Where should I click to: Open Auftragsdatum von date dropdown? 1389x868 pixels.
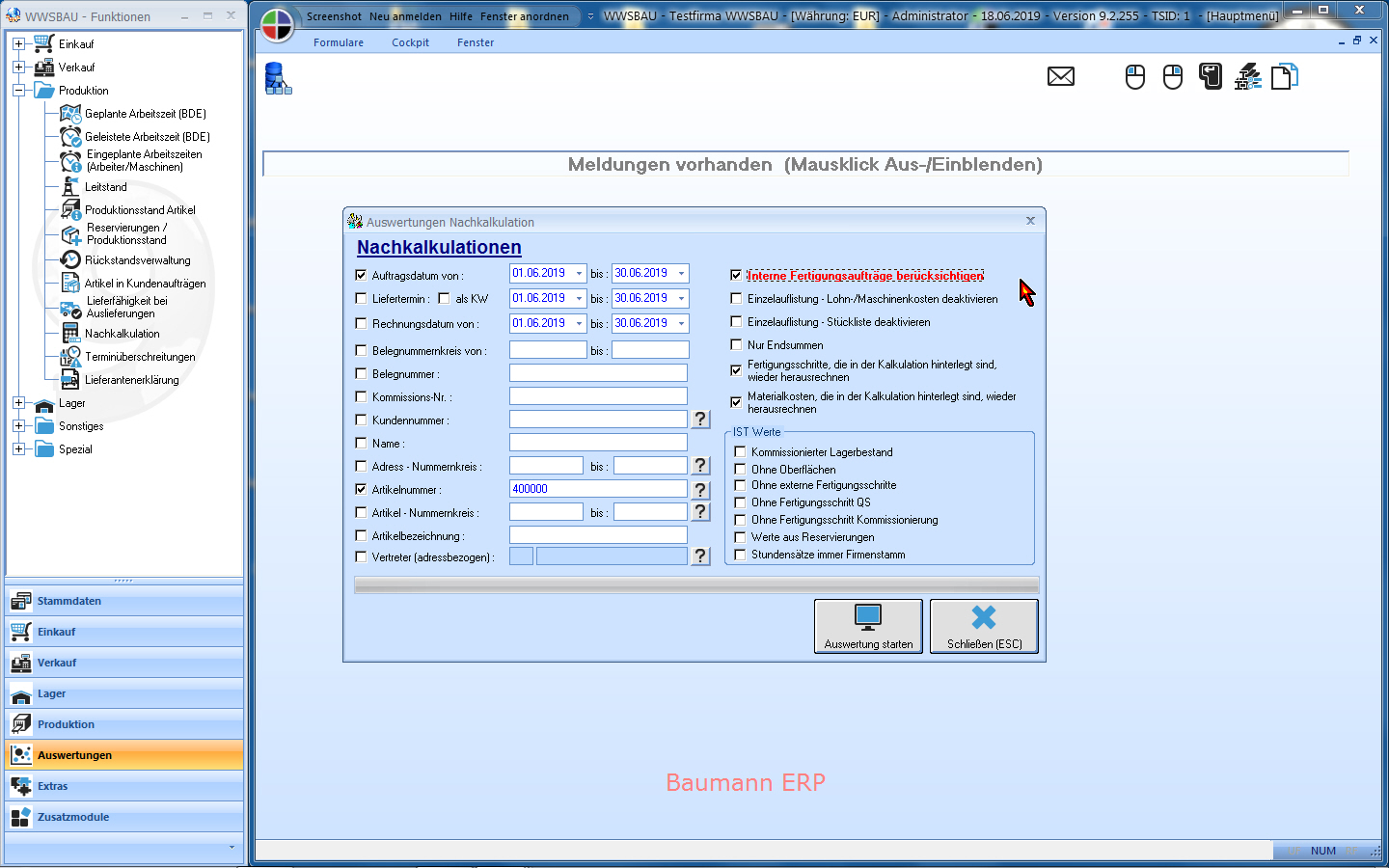pos(579,274)
